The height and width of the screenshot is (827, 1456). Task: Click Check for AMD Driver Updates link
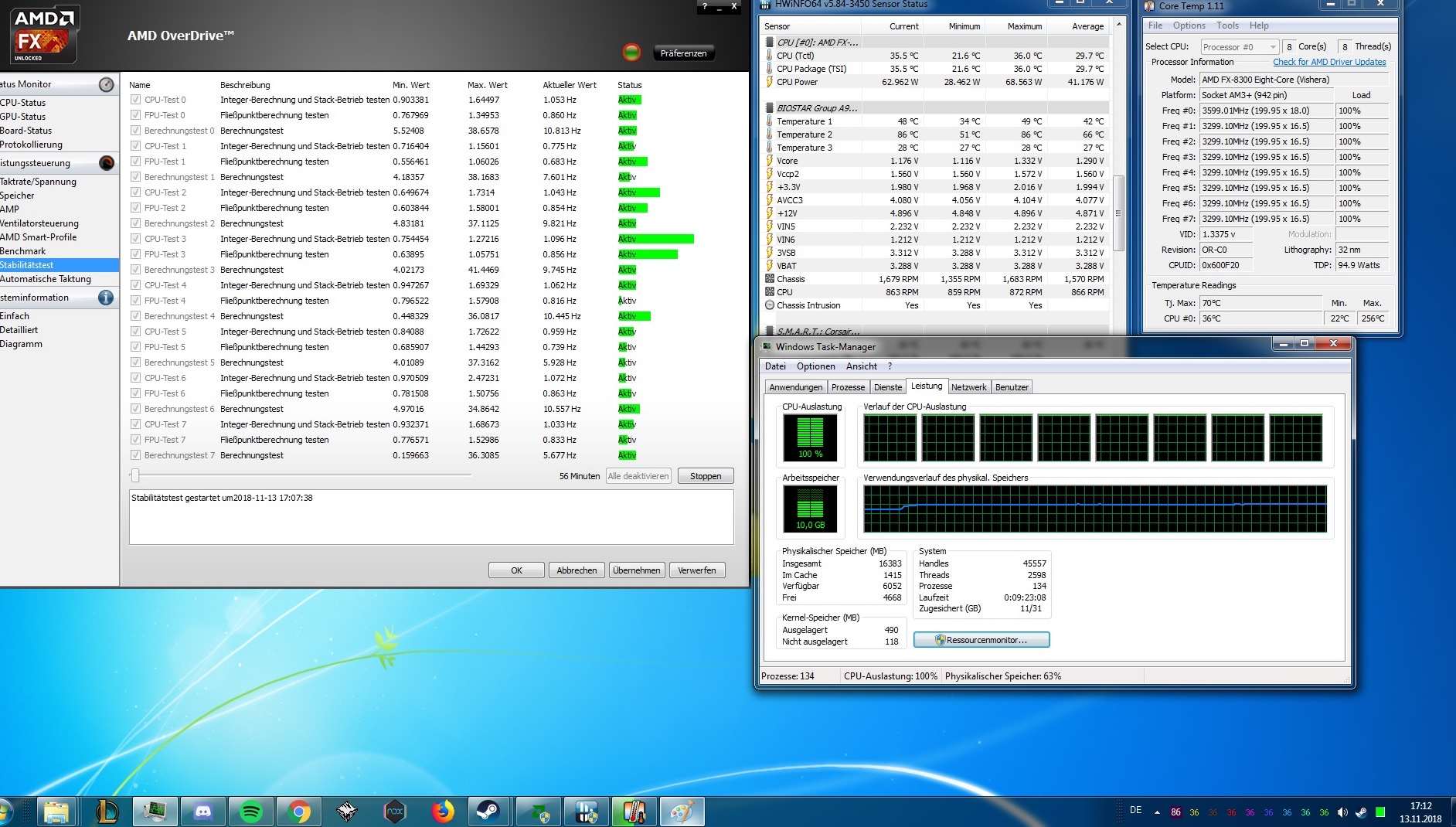click(x=1329, y=62)
